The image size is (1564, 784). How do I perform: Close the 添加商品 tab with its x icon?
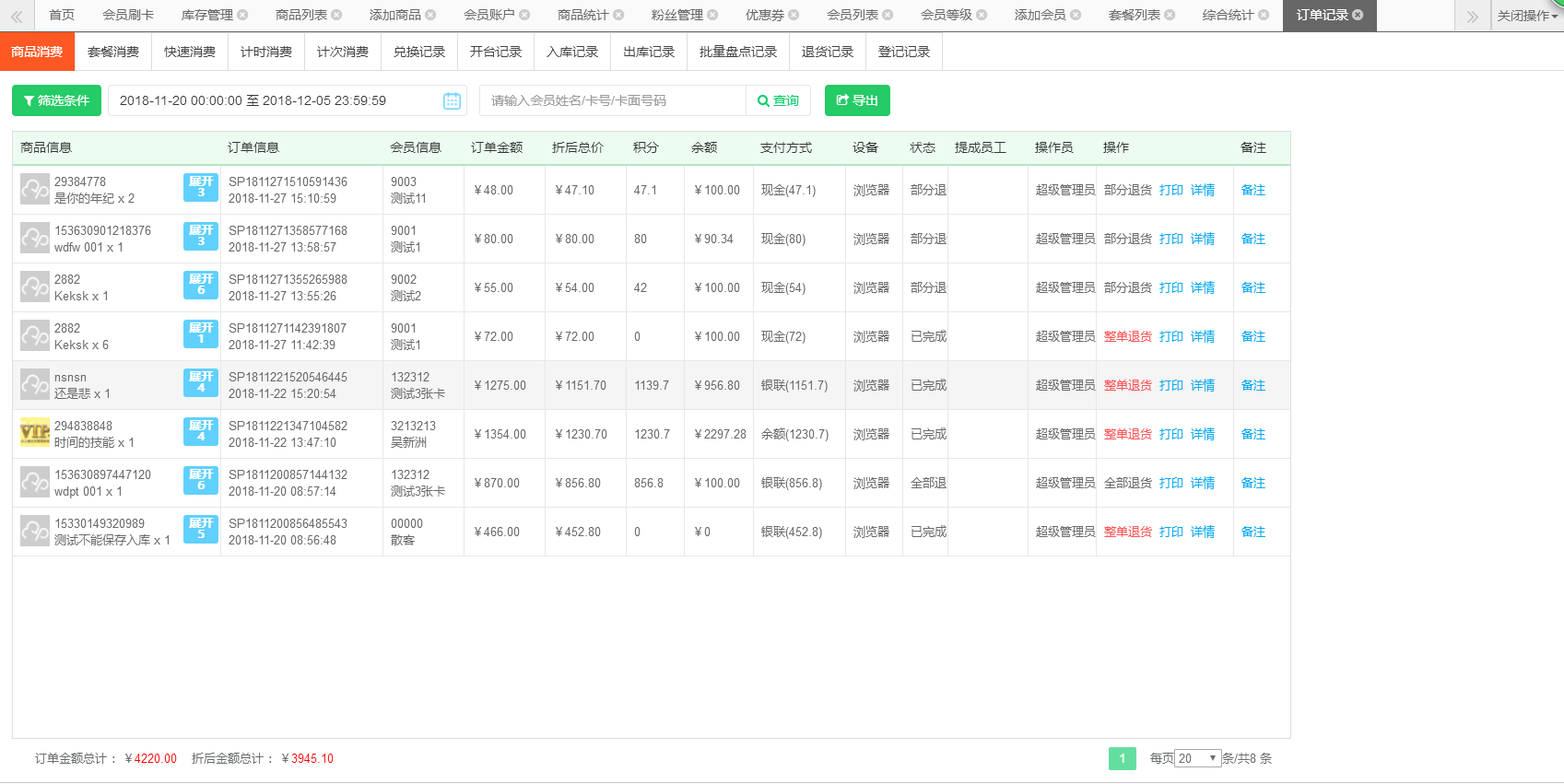coord(430,15)
